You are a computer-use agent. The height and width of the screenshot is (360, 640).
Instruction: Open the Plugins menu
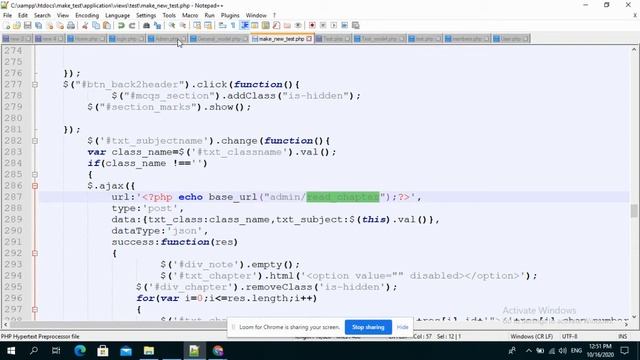230,15
